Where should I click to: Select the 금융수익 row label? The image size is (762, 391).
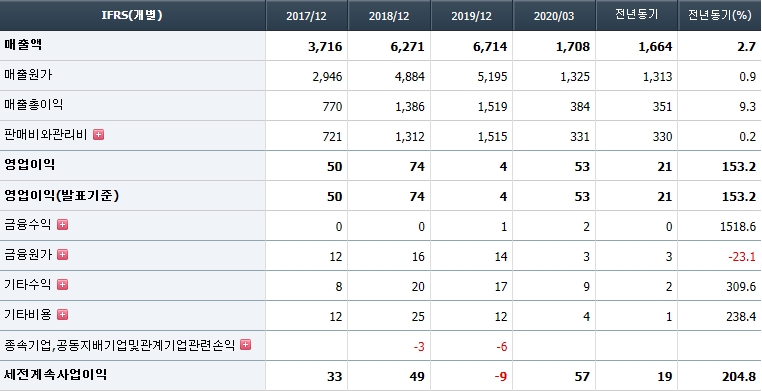[x=28, y=225]
